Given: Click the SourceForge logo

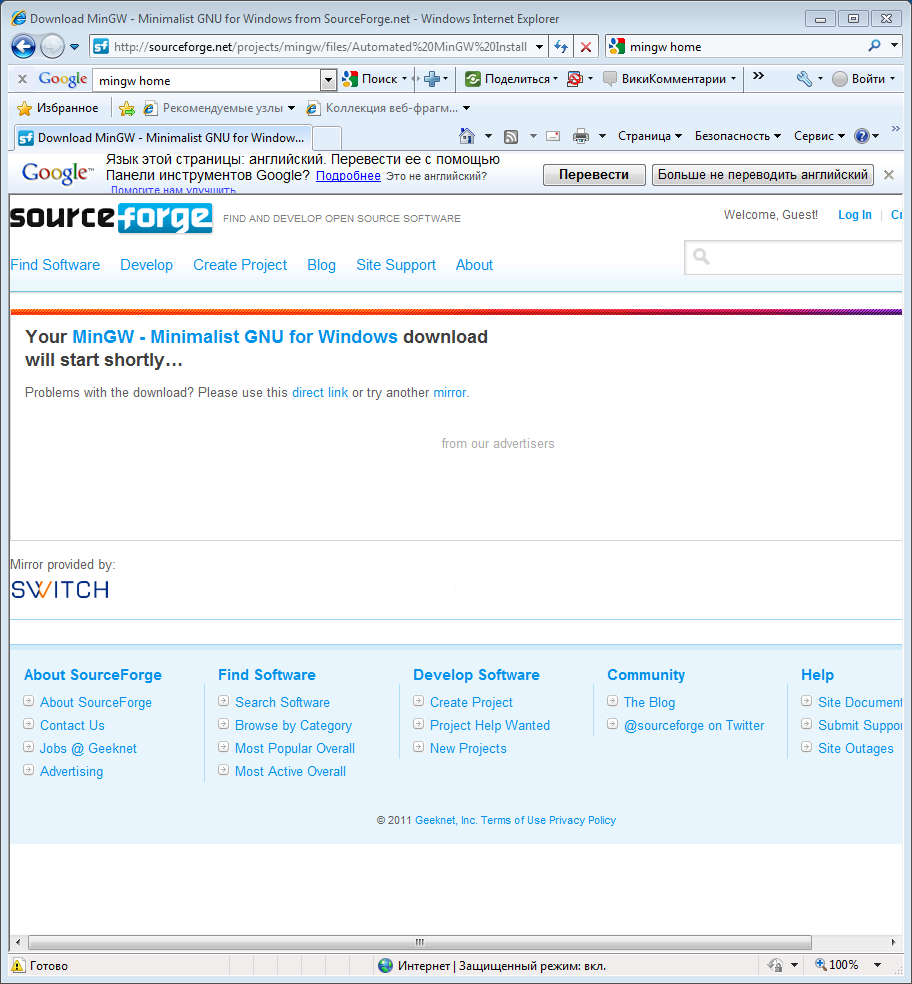Looking at the screenshot, I should click(x=111, y=218).
